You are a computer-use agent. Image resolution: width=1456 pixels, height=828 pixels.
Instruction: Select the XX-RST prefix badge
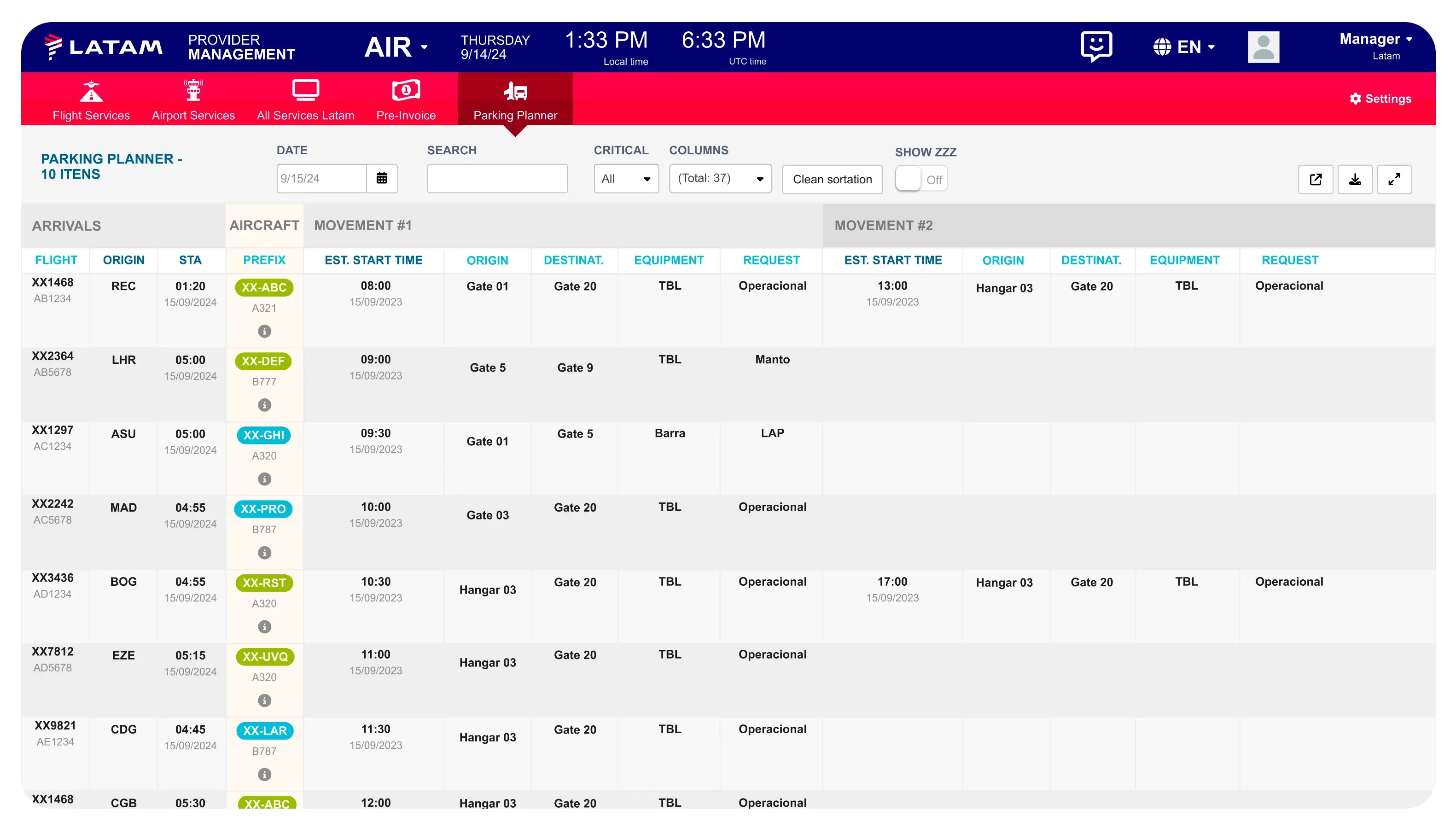click(264, 583)
